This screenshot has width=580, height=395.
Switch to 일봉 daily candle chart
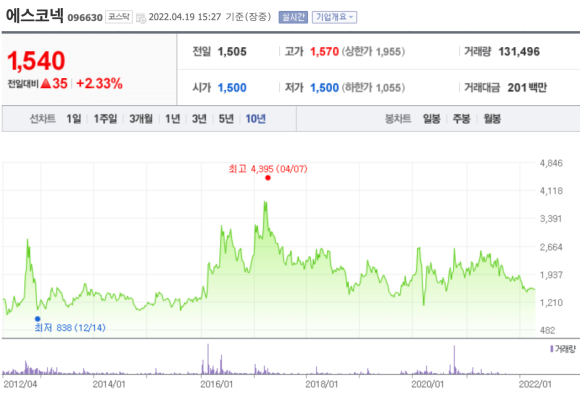pos(432,119)
